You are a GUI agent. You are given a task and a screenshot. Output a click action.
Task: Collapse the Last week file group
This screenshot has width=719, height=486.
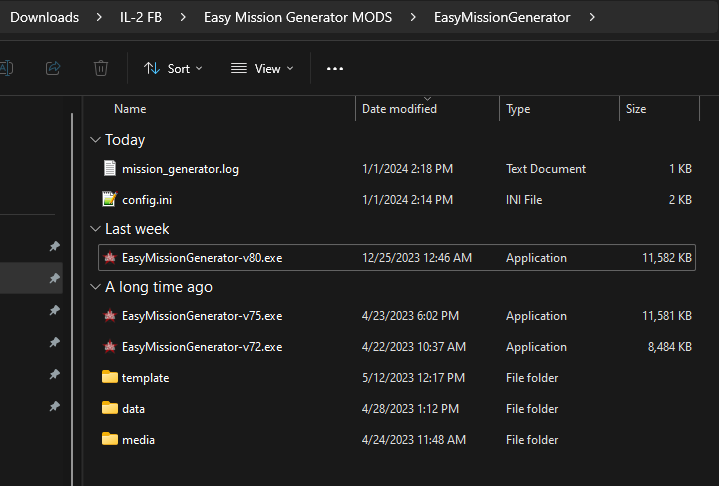95,229
